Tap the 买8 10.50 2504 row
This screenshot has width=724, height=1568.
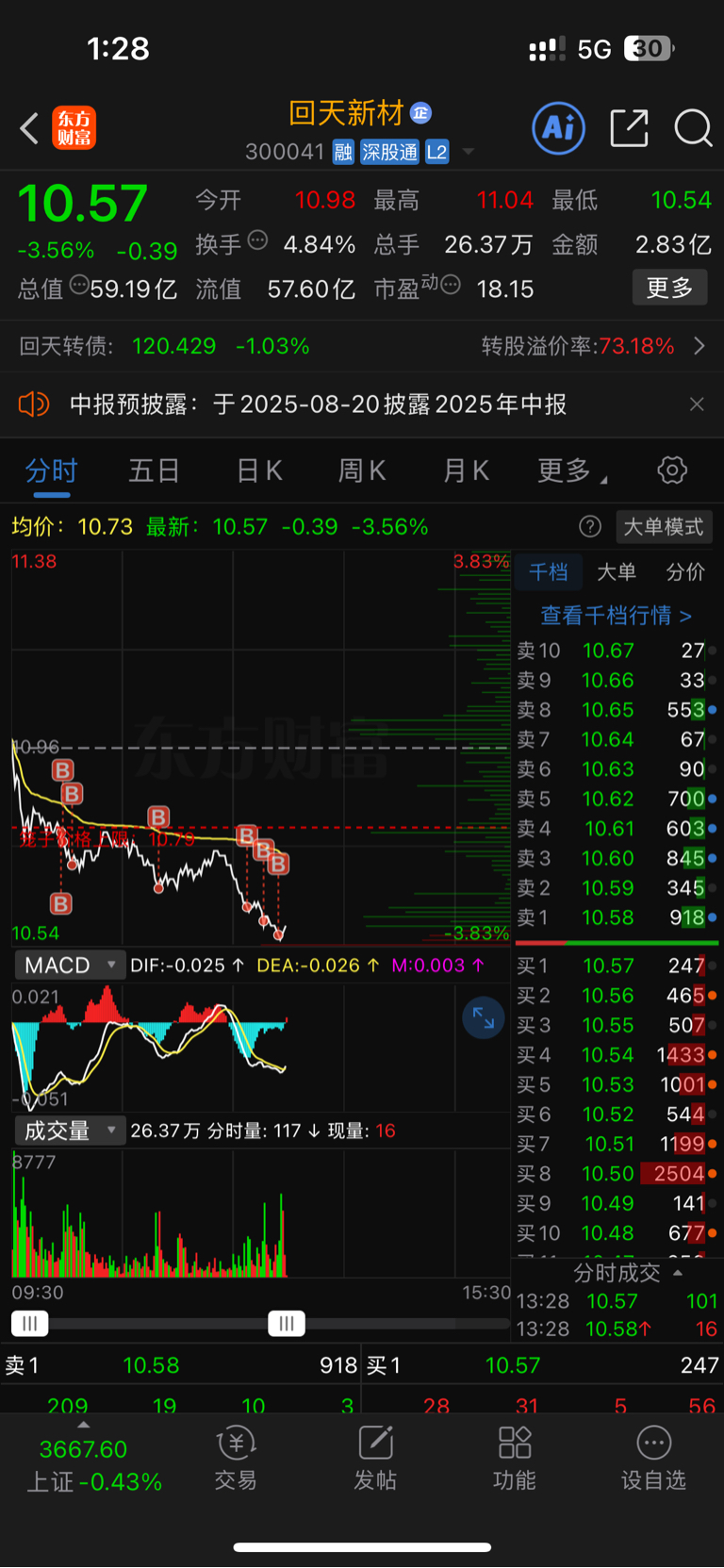[x=617, y=1174]
